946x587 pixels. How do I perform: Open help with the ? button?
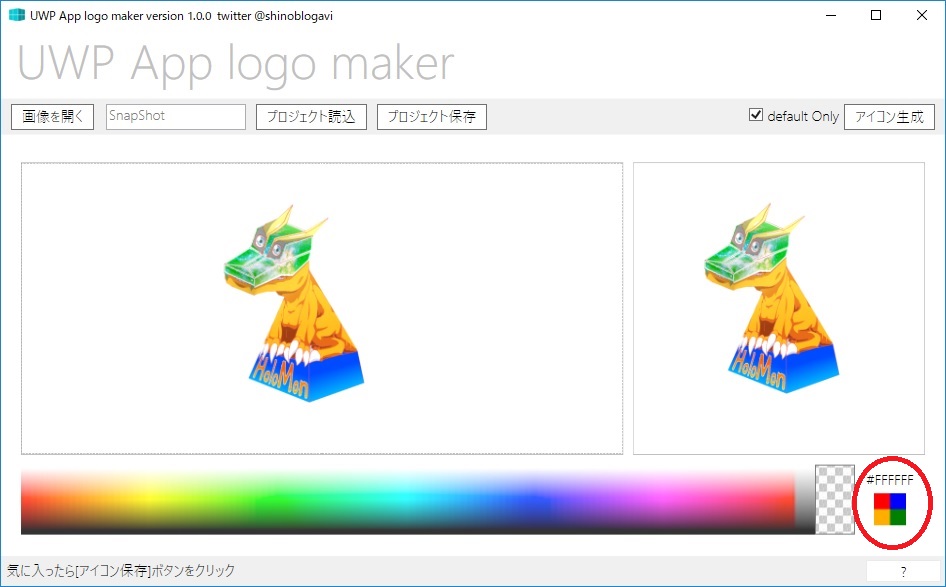pos(903,571)
